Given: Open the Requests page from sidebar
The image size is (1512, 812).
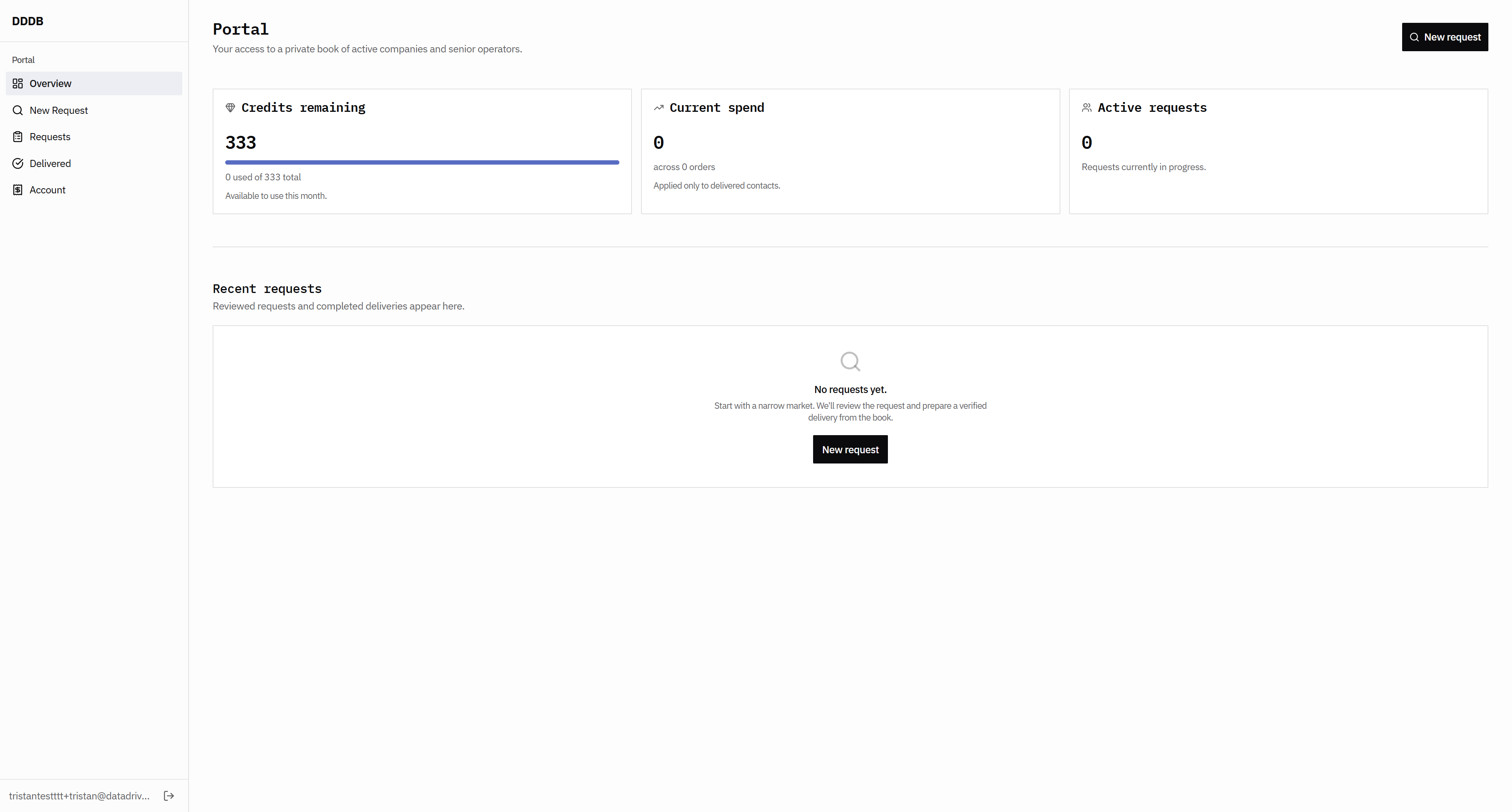Looking at the screenshot, I should tap(50, 137).
